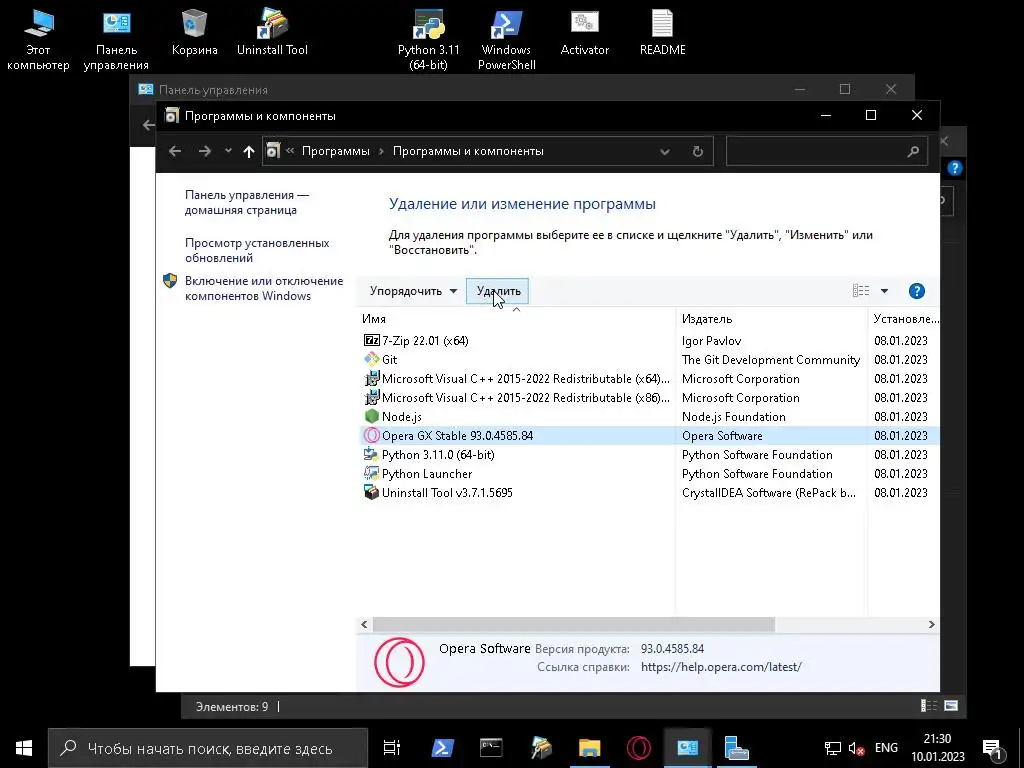
Task: Click the muted volume tray icon
Action: pyautogui.click(x=856, y=748)
